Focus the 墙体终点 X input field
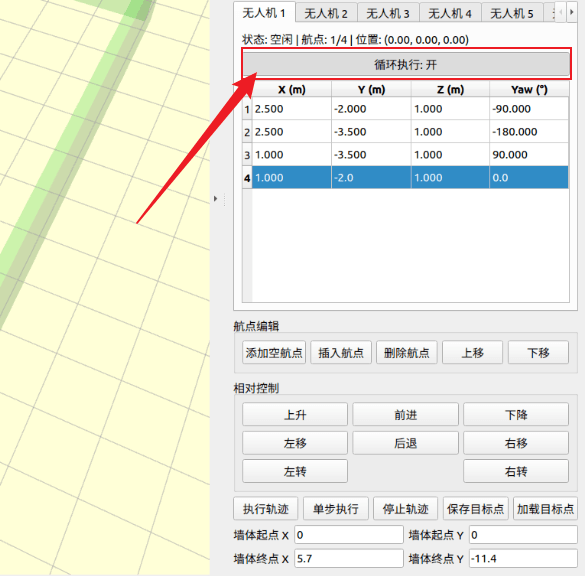585x576 pixels. (x=349, y=558)
